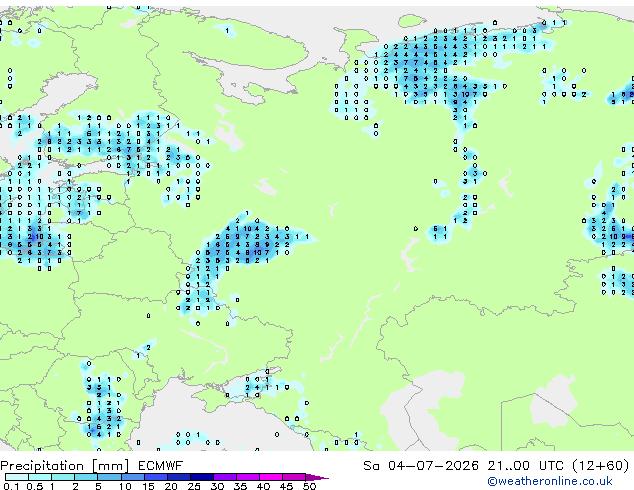Click the legend swatch between 0.5 and 1
This screenshot has height=490, width=634.
[x=40, y=477]
